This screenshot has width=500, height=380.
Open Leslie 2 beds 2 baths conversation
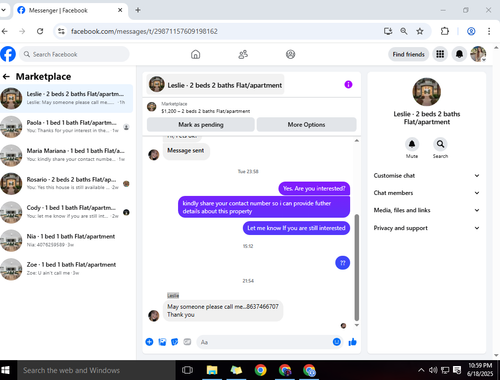pyautogui.click(x=67, y=98)
